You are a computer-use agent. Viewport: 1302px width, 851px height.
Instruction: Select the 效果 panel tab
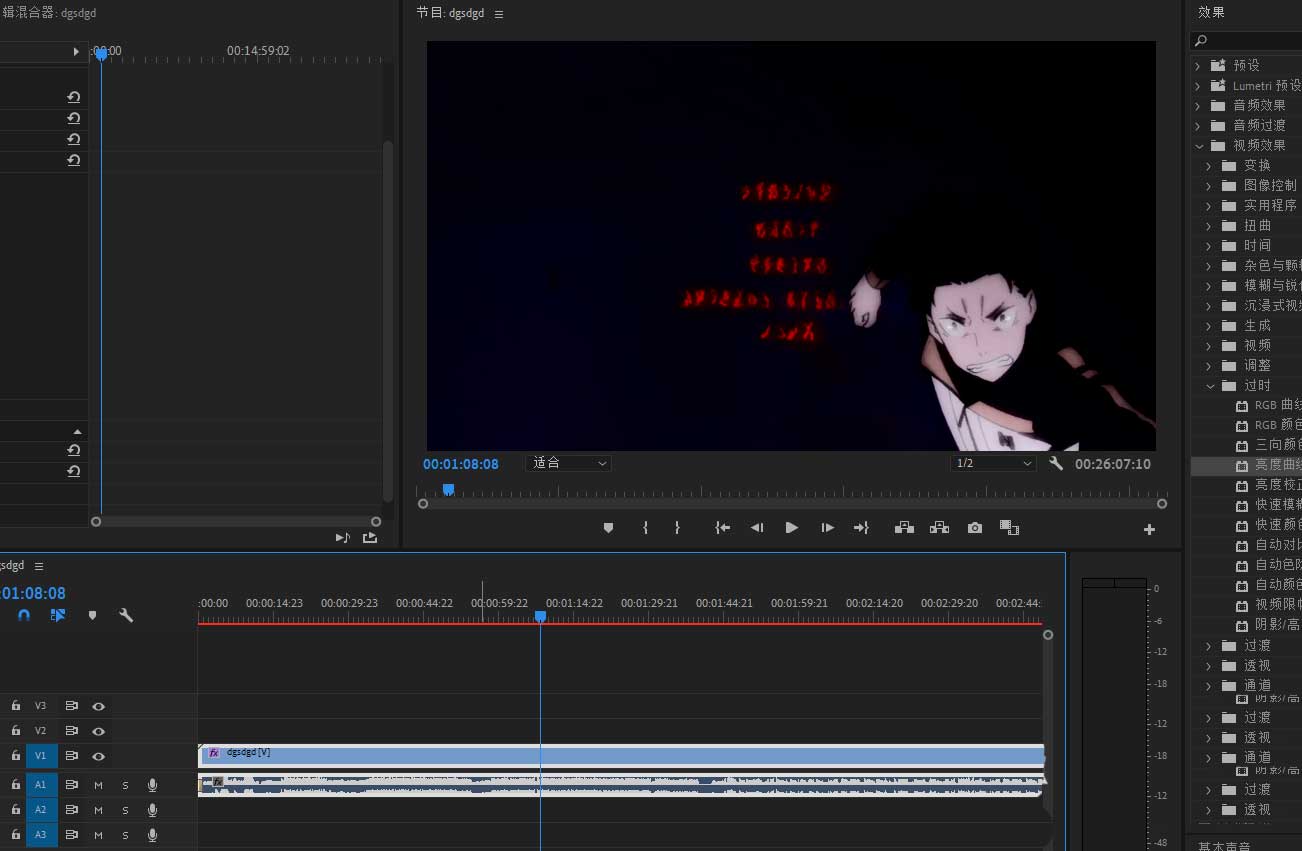tap(1211, 12)
